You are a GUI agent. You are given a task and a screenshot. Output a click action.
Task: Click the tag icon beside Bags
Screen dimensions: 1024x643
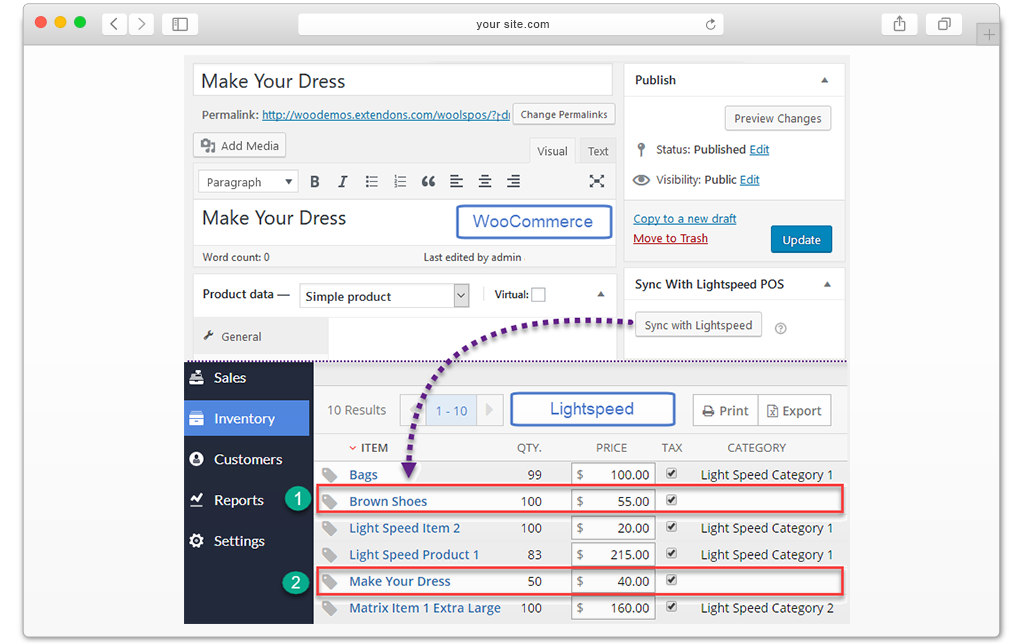tap(330, 475)
